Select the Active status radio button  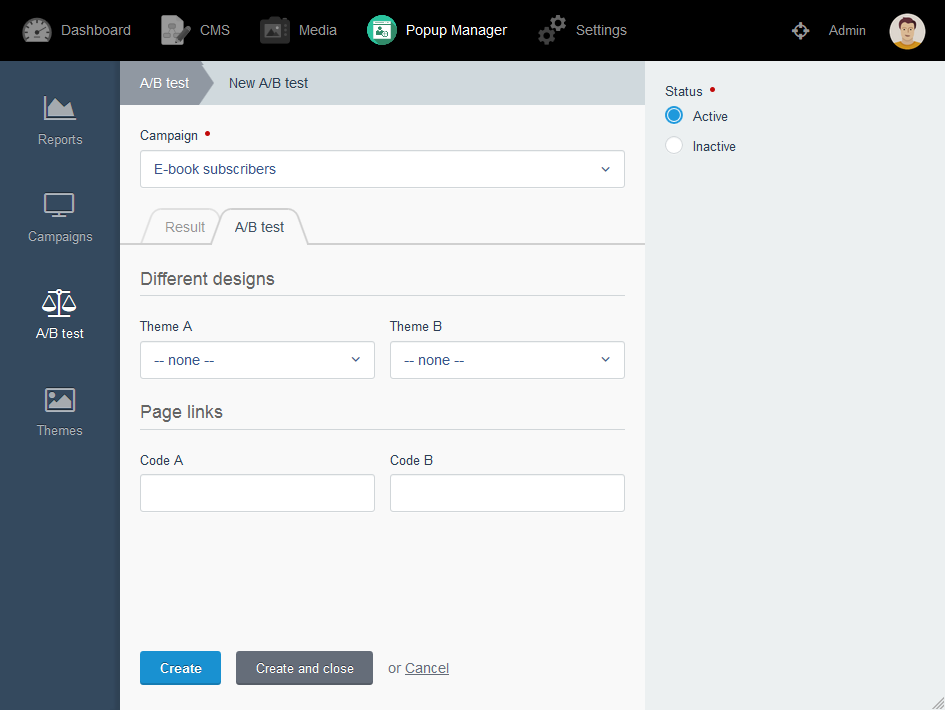pyautogui.click(x=674, y=116)
